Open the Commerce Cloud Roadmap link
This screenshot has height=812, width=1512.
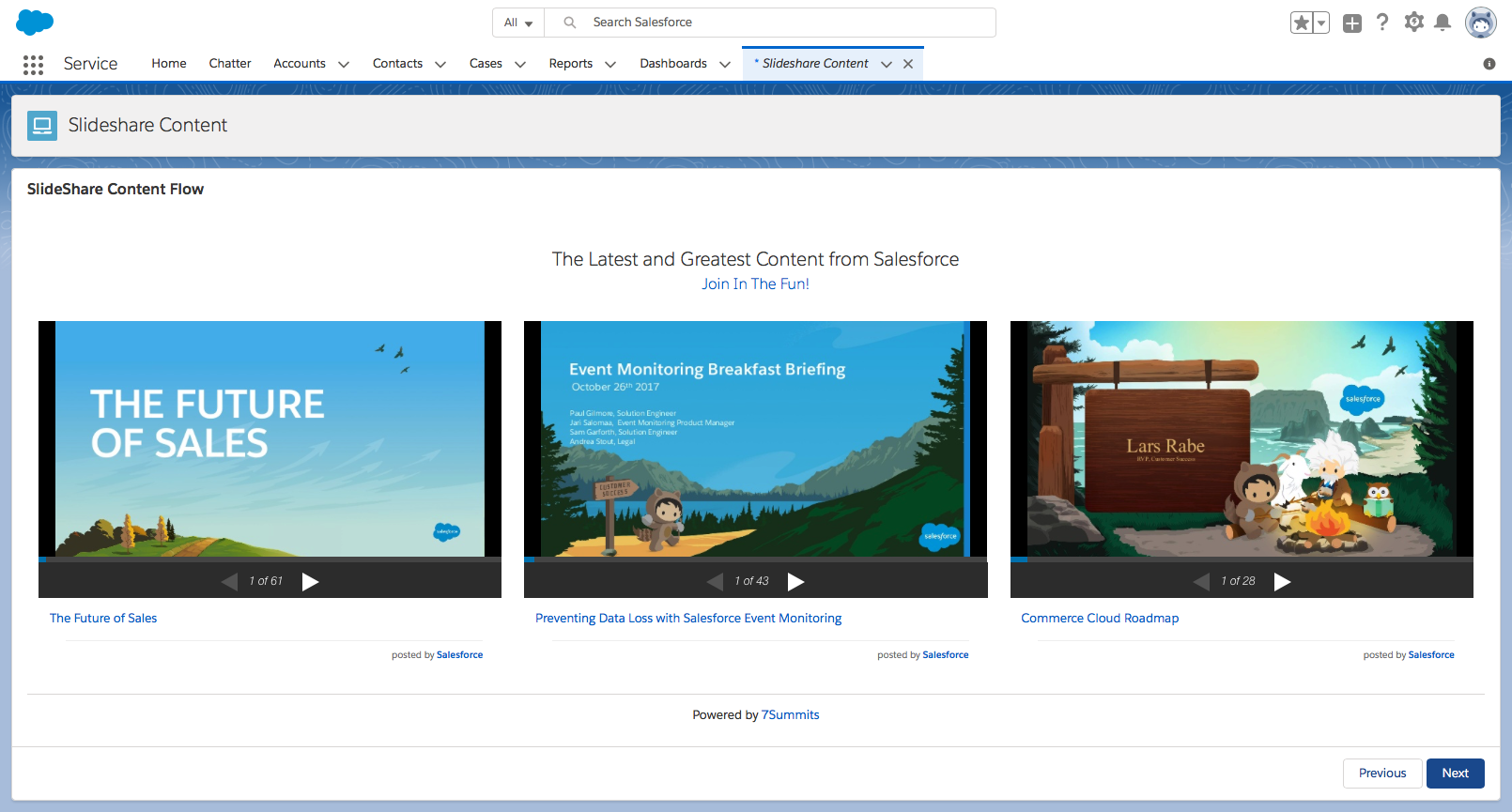(1100, 618)
